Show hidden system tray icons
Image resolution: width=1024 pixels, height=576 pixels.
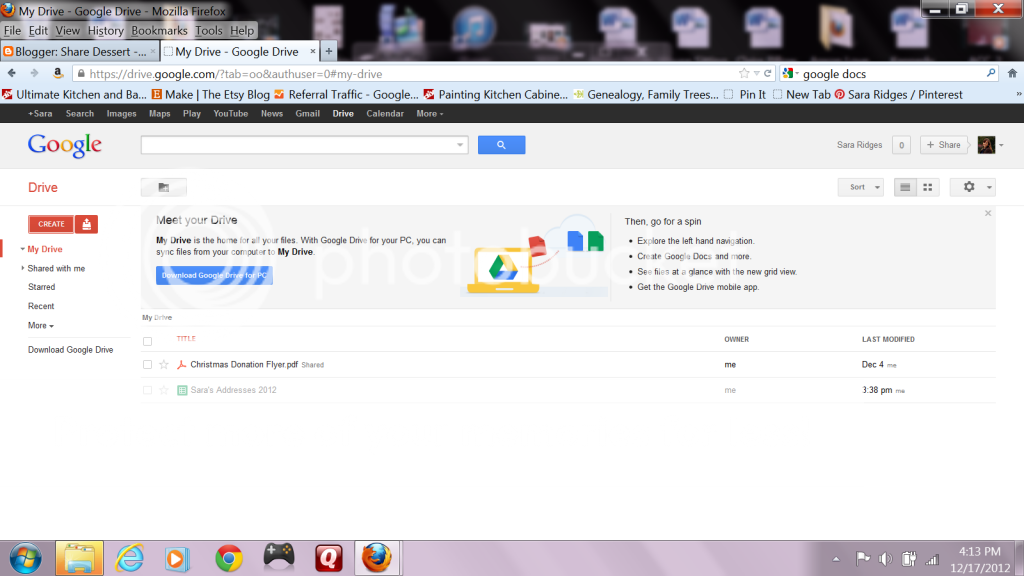pos(836,559)
